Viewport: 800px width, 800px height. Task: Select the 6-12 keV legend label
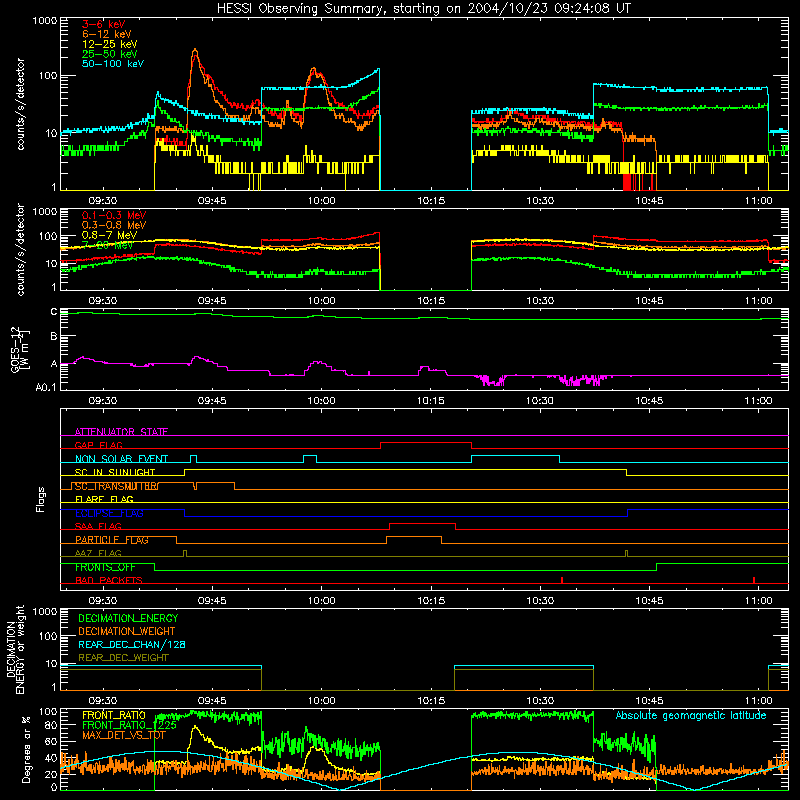[x=107, y=34]
